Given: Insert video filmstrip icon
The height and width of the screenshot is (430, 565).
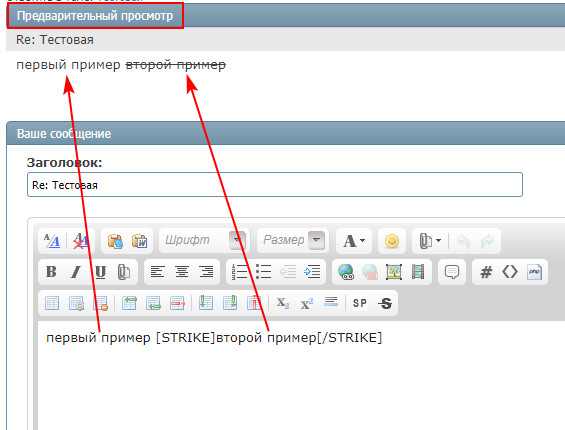Looking at the screenshot, I should (x=418, y=272).
